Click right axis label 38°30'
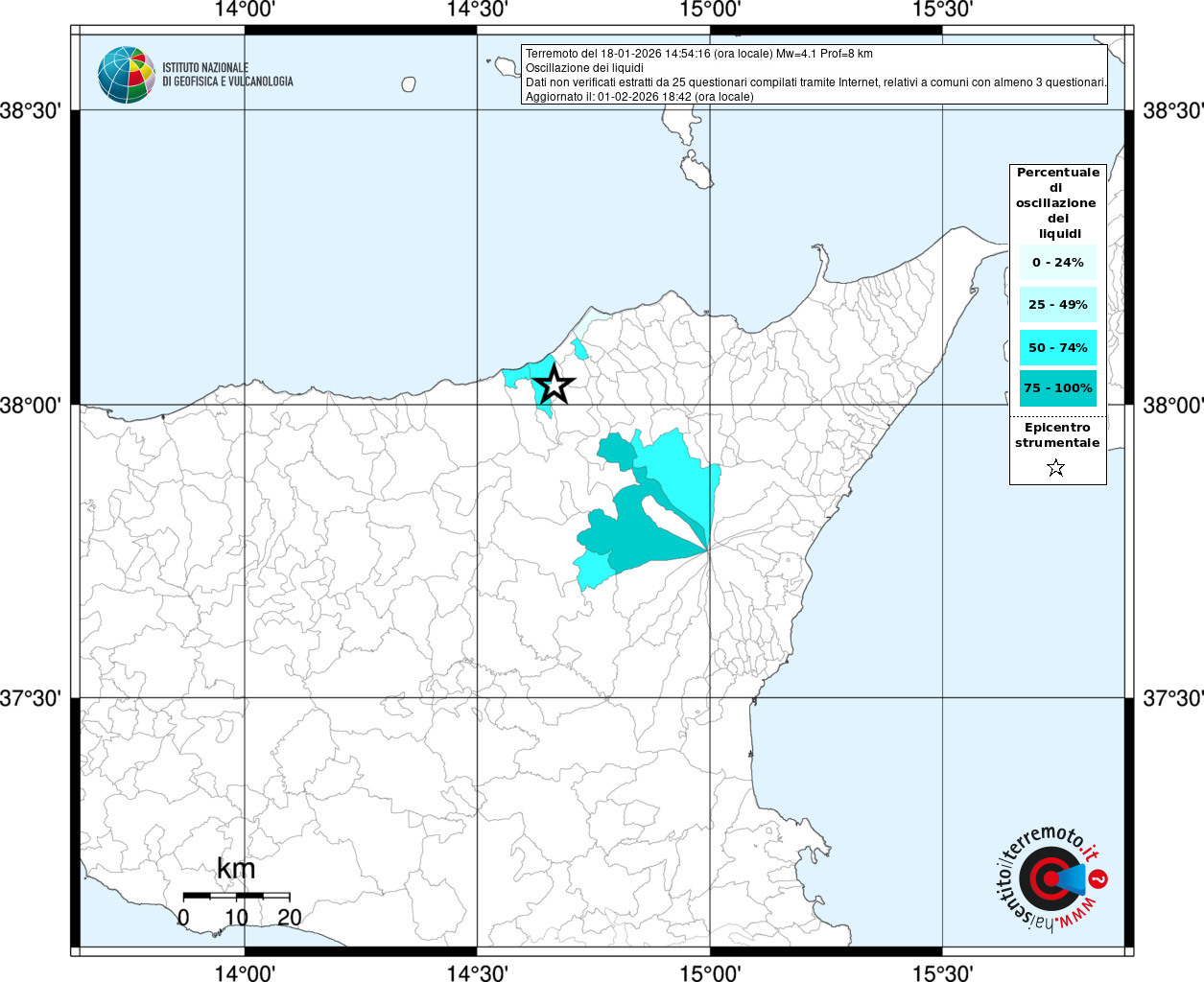This screenshot has width=1204, height=982. pyautogui.click(x=1172, y=111)
